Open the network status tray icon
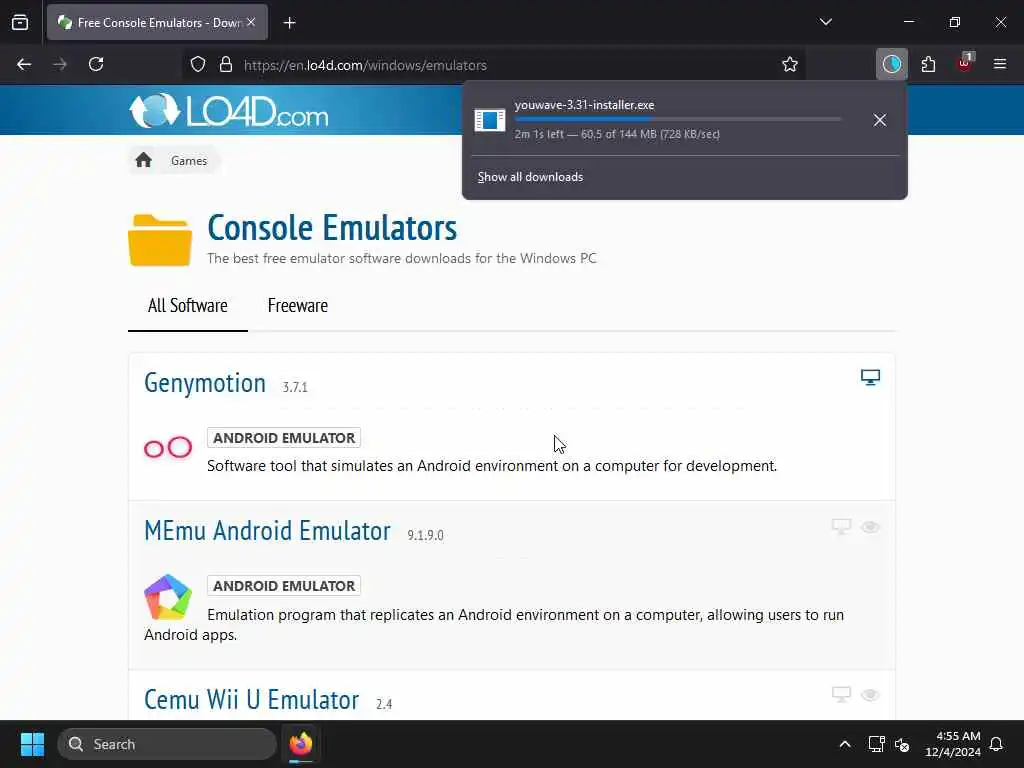 pyautogui.click(x=876, y=744)
